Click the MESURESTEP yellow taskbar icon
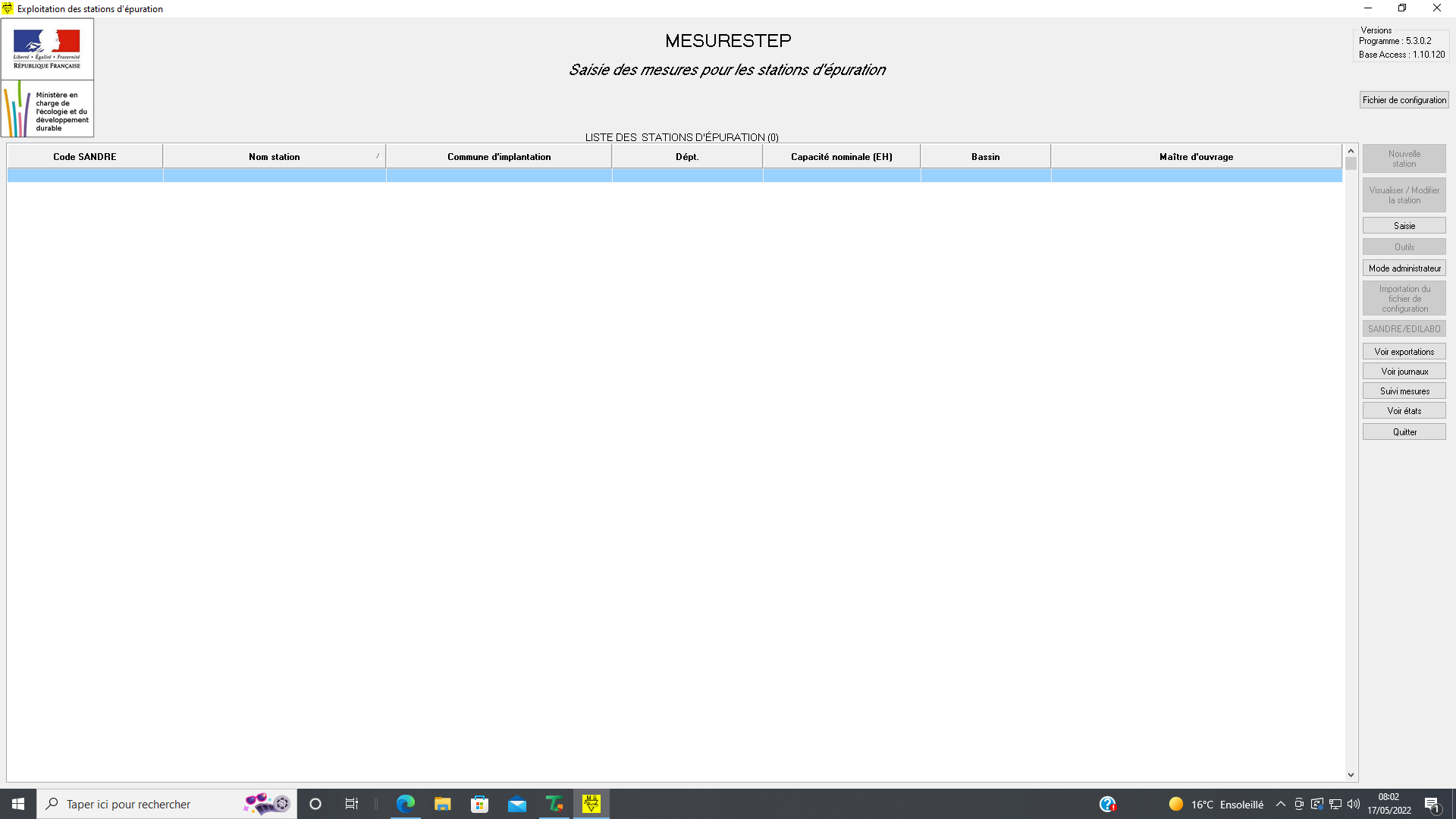 591,804
